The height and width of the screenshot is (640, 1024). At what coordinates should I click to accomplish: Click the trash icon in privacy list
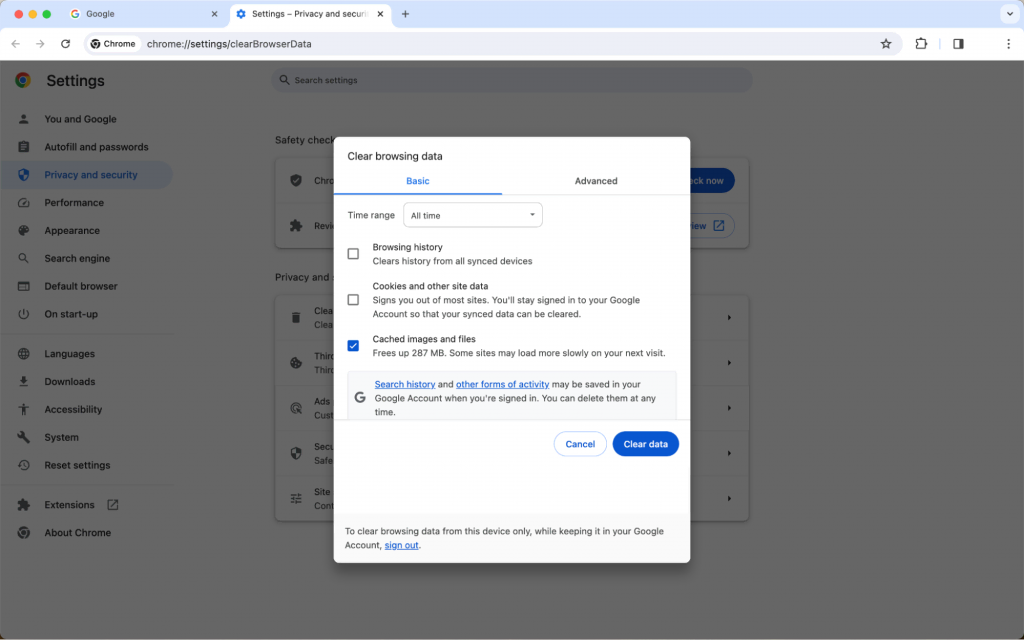(296, 317)
